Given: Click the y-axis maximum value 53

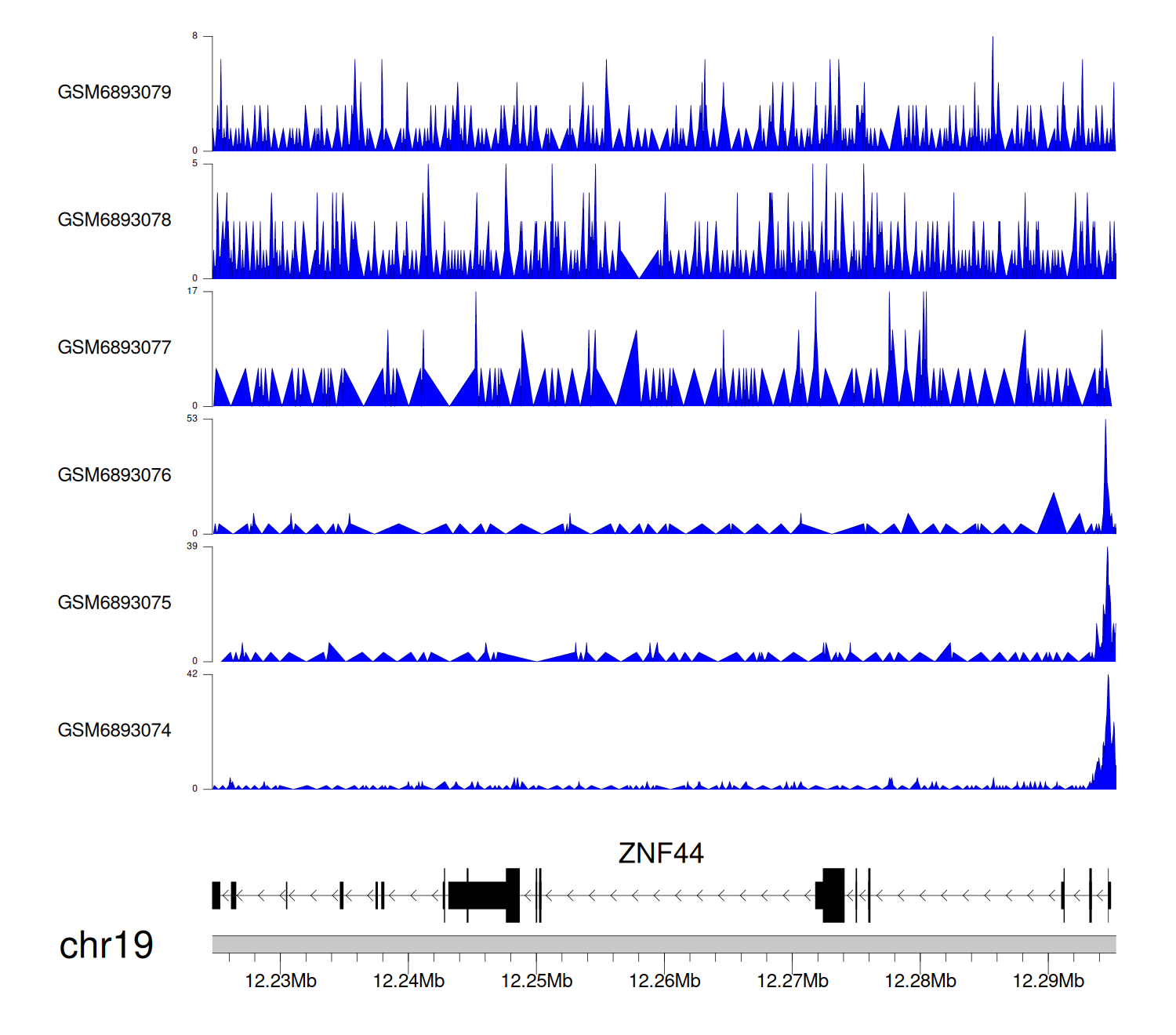Looking at the screenshot, I should (192, 419).
